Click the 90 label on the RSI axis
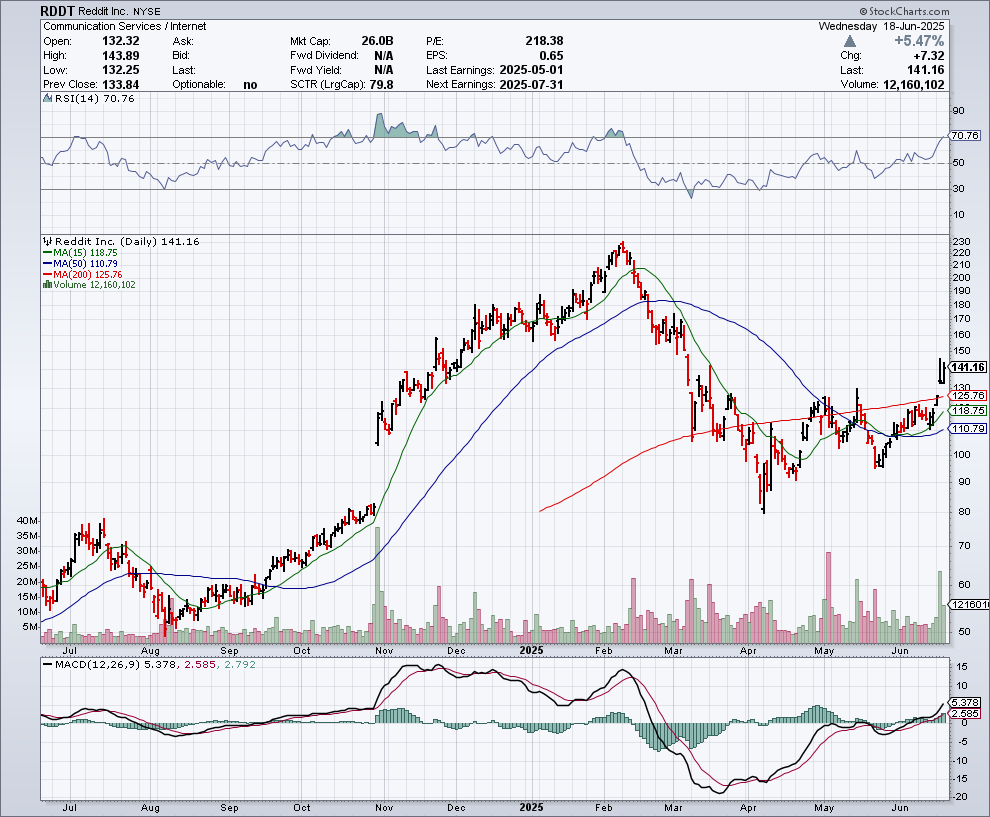 (958, 110)
